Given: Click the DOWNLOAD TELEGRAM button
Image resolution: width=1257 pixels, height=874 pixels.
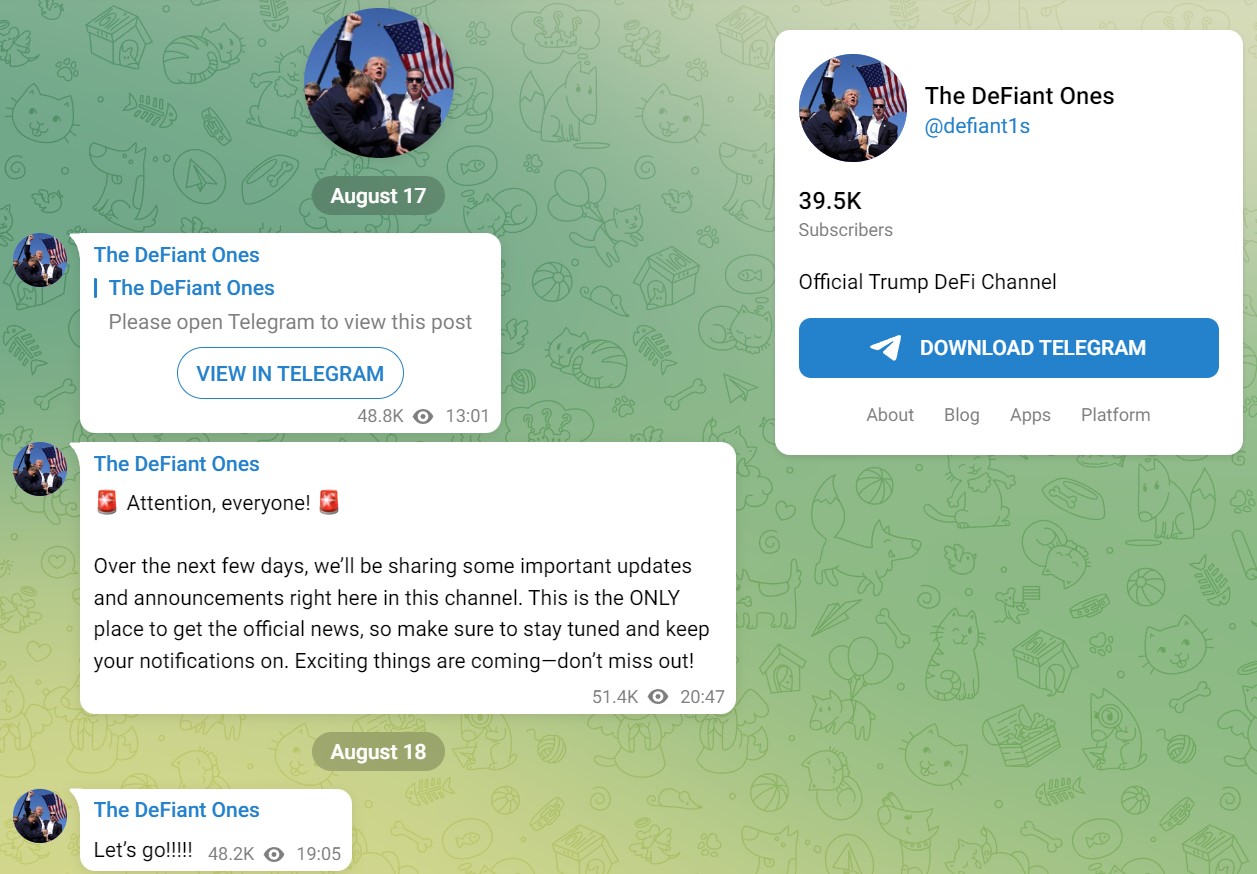Looking at the screenshot, I should (1009, 348).
